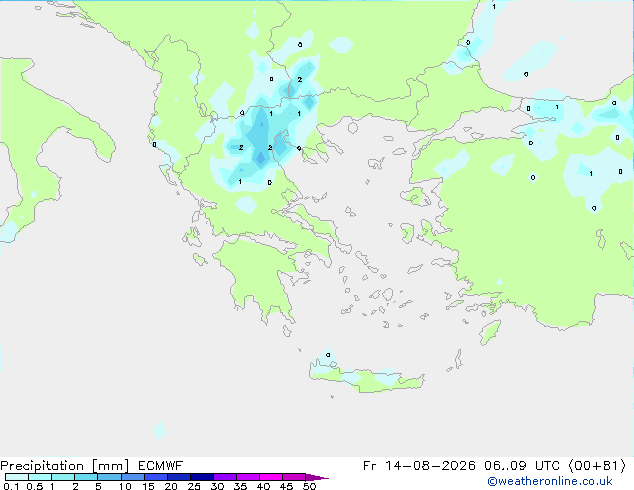This screenshot has height=490, width=634.
Task: Click the ECMWF model label
Action: pyautogui.click(x=161, y=466)
